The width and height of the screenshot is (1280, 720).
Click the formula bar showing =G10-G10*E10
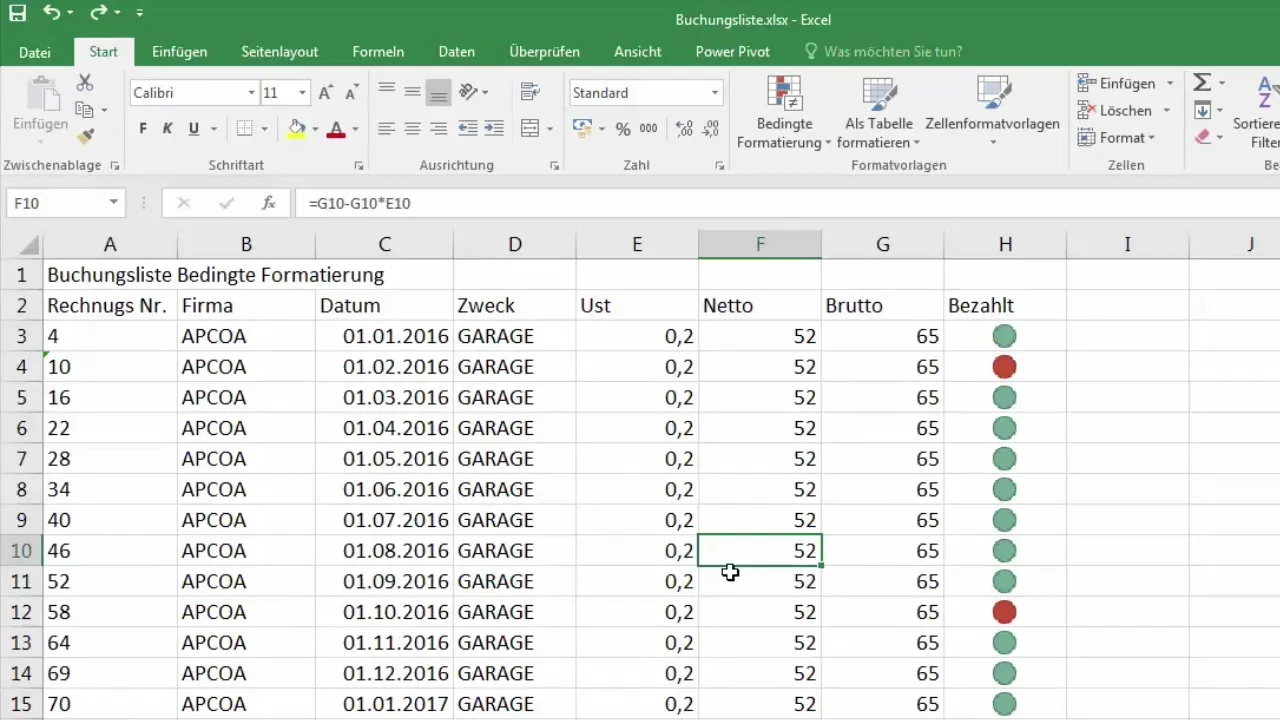coord(788,203)
